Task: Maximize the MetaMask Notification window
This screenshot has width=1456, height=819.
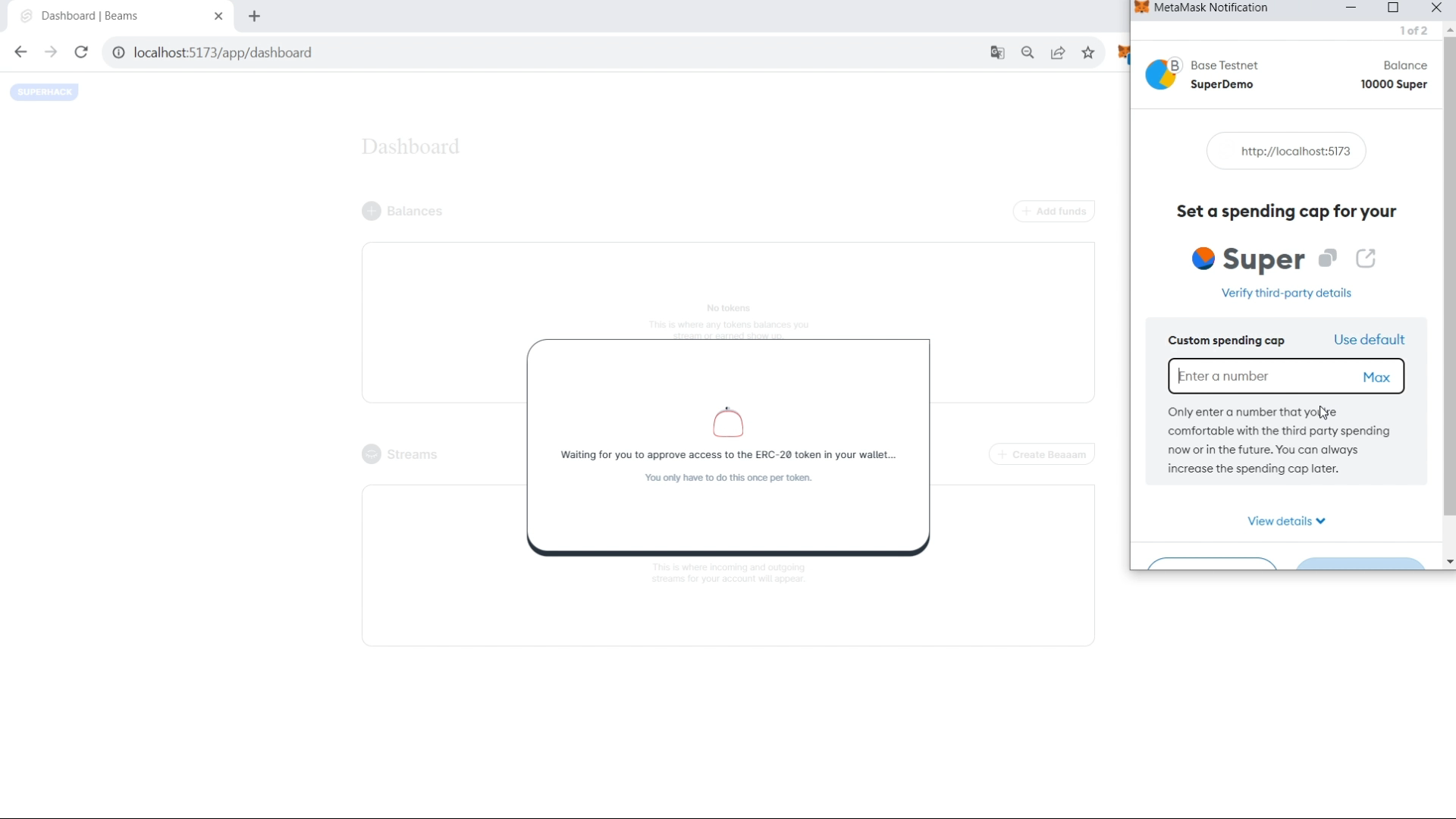Action: click(1393, 8)
